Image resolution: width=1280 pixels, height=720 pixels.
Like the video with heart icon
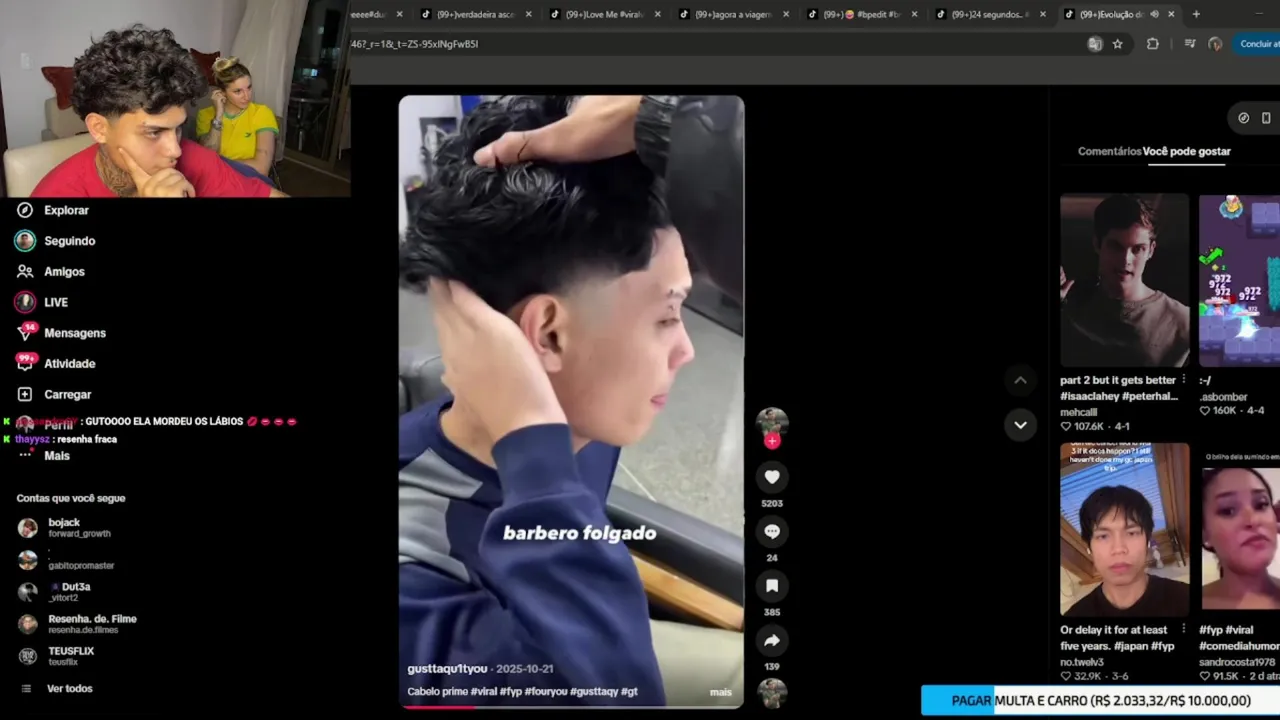[x=772, y=477]
